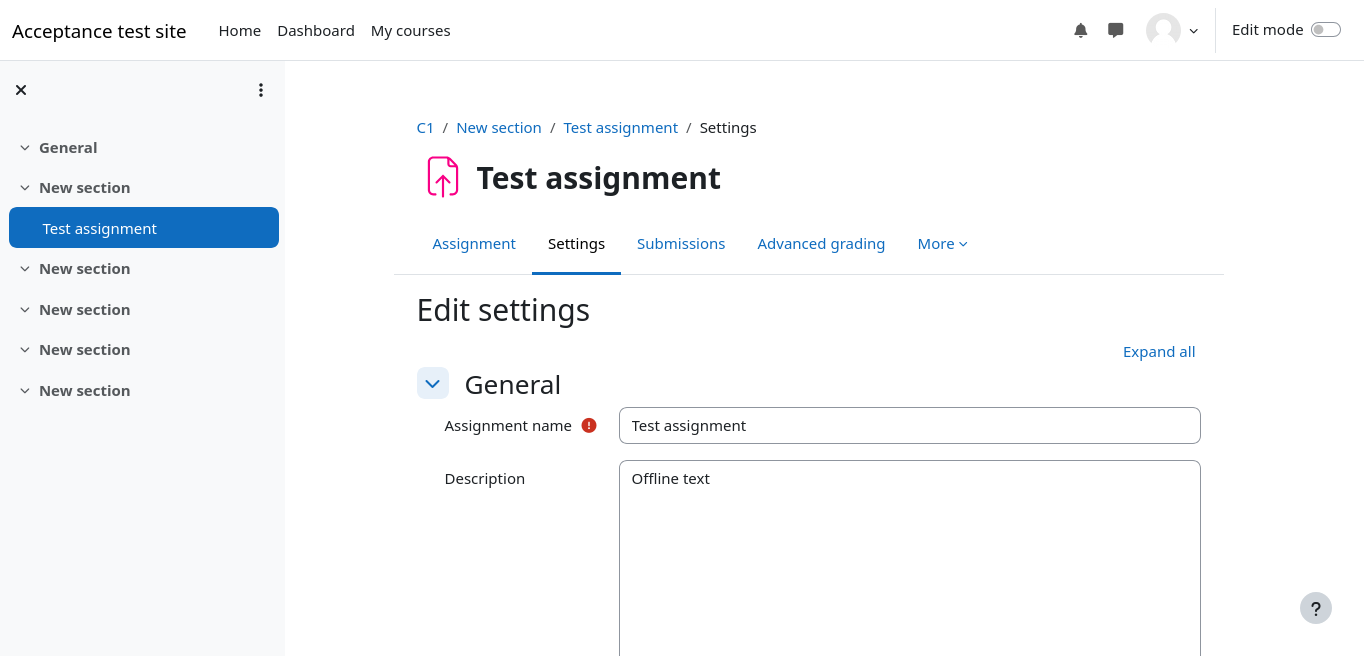Collapse the General section in course index
1364x656 pixels.
pyautogui.click(x=25, y=148)
